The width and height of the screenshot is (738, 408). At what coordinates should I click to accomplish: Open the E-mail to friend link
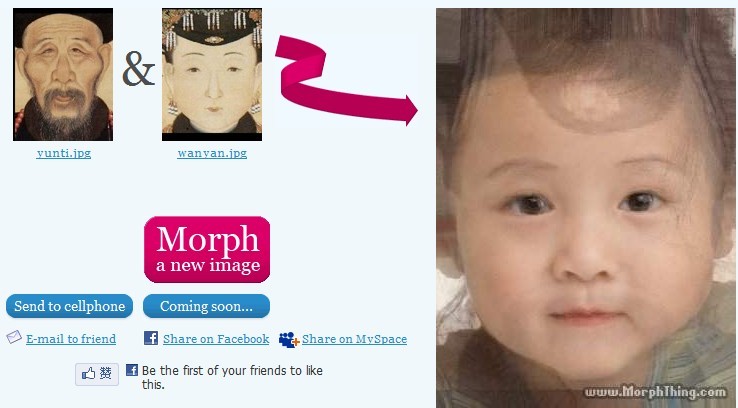point(71,339)
